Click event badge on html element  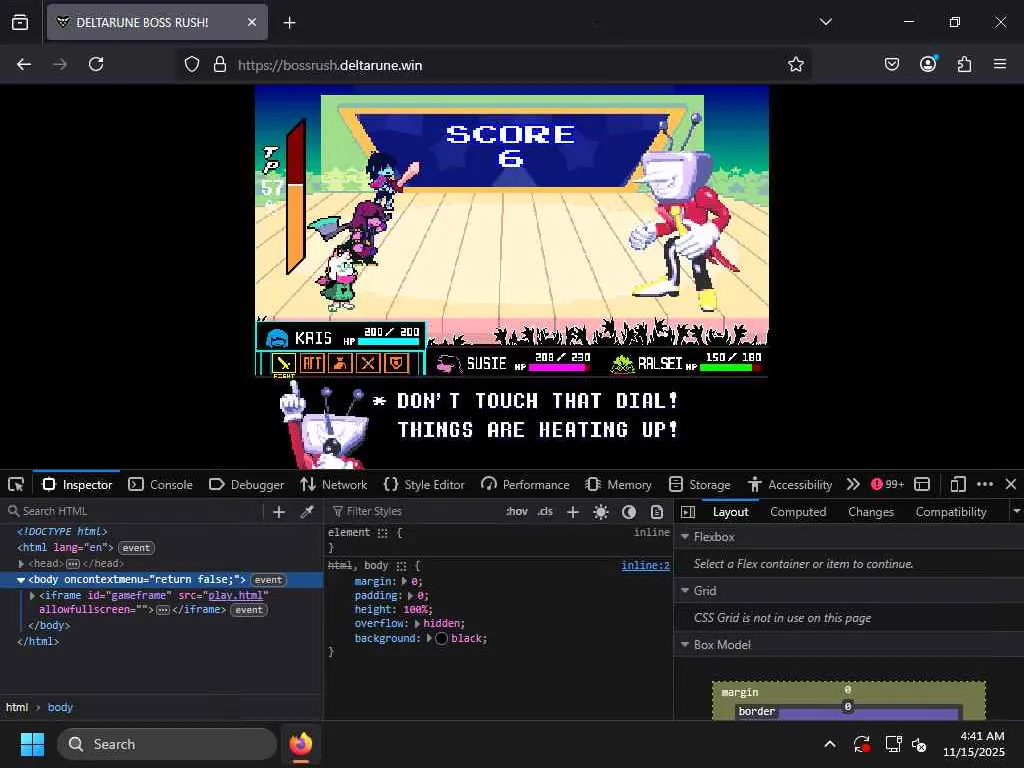pos(136,548)
